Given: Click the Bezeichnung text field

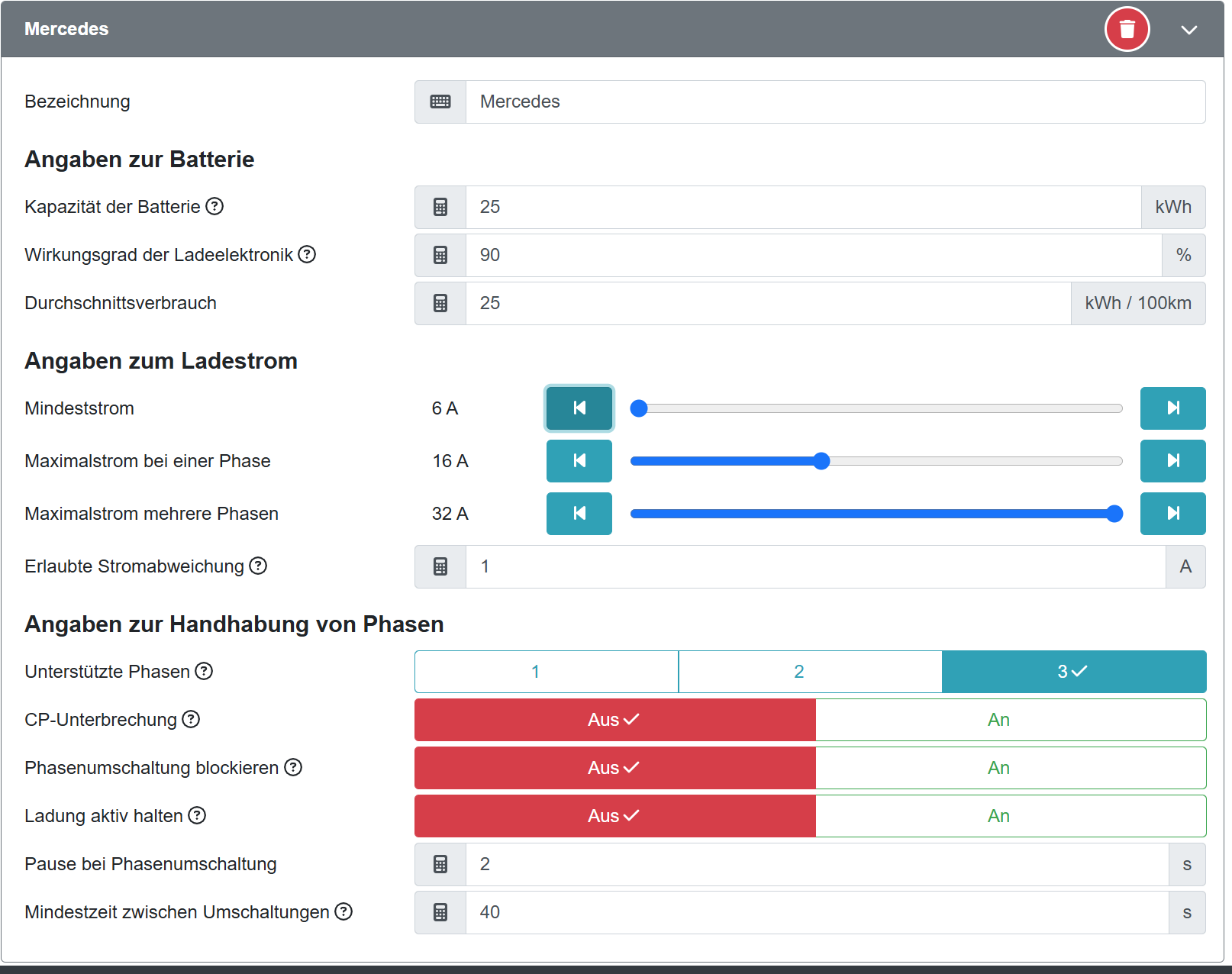Looking at the screenshot, I should [834, 102].
